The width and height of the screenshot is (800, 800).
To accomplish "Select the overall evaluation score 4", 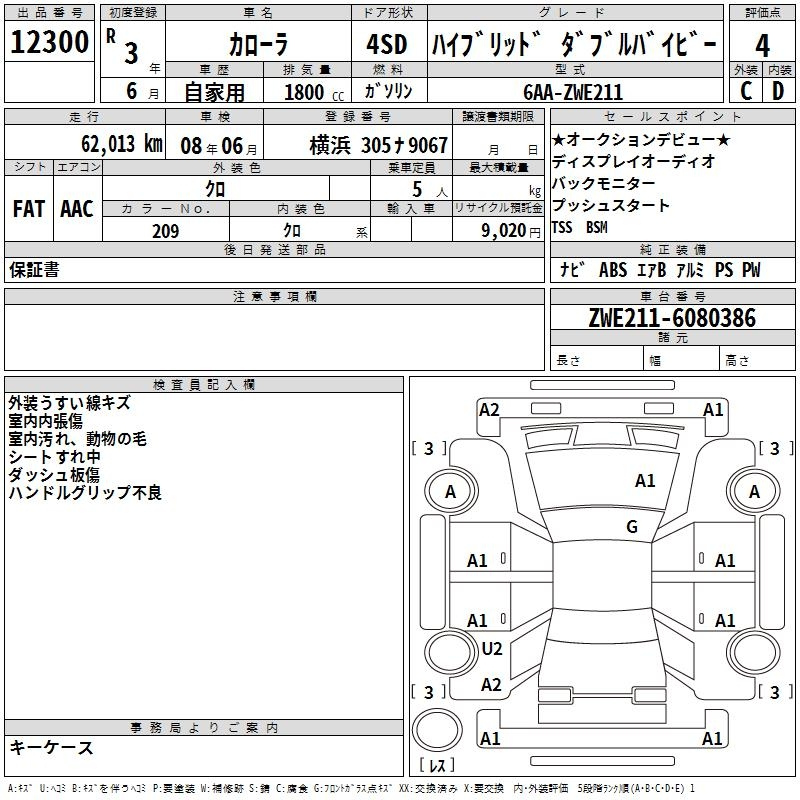I will point(762,45).
